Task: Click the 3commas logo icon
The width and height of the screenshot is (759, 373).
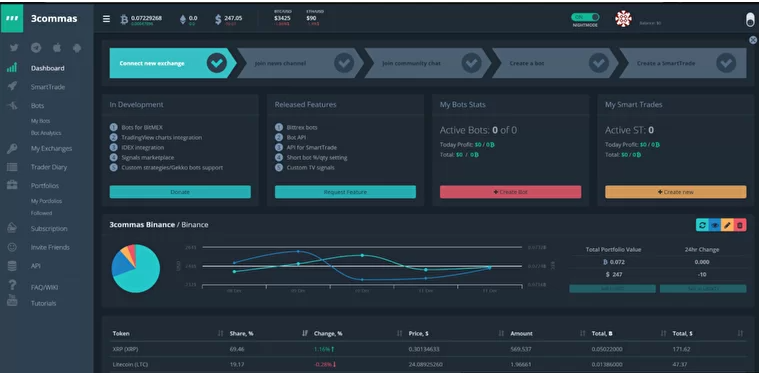Action: tap(12, 18)
